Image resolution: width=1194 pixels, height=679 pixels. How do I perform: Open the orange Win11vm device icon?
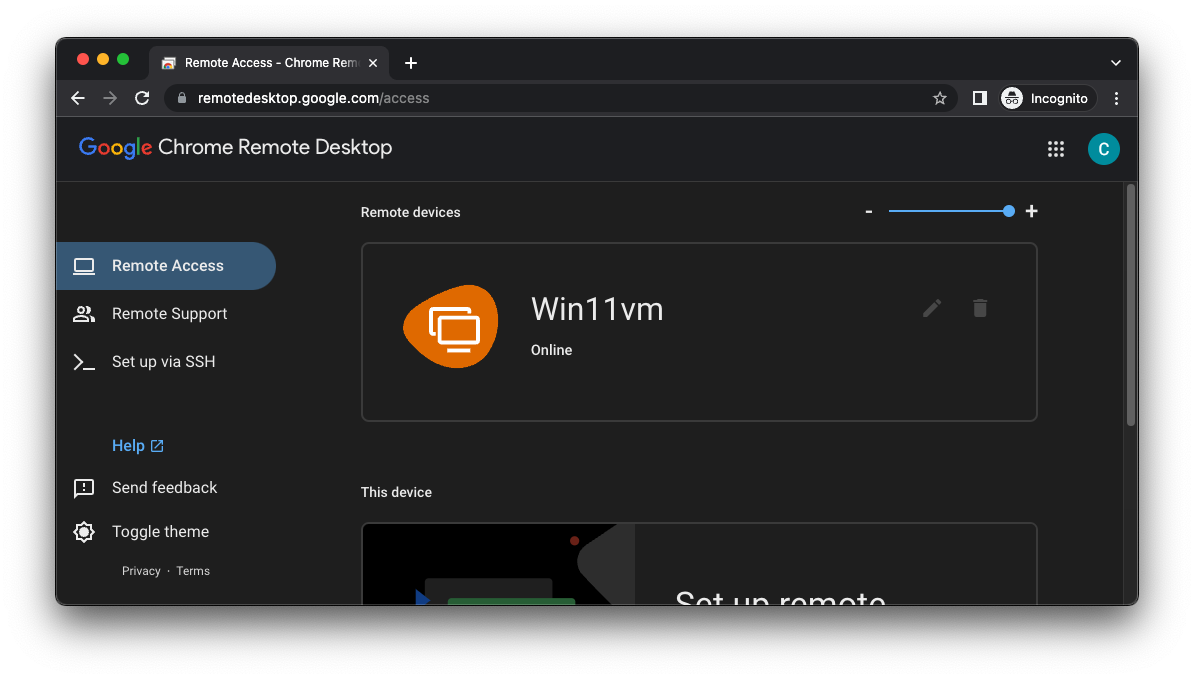(x=451, y=327)
